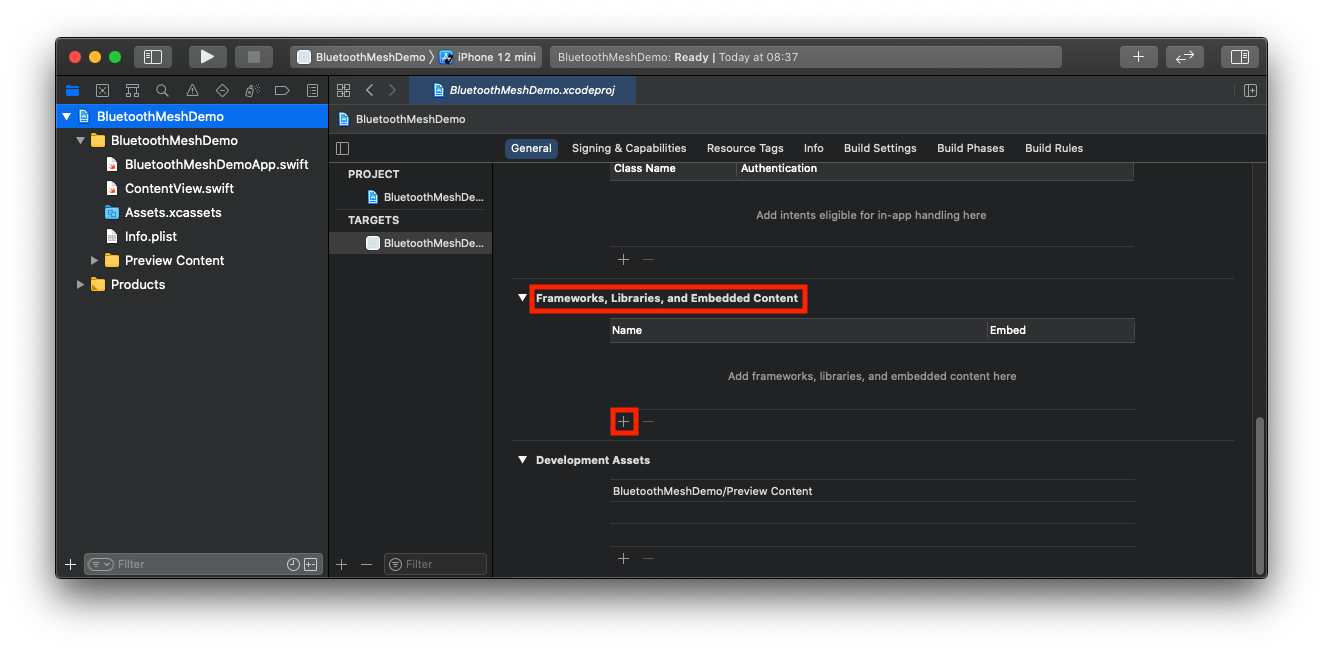Open the Library plus button

coord(1138,57)
